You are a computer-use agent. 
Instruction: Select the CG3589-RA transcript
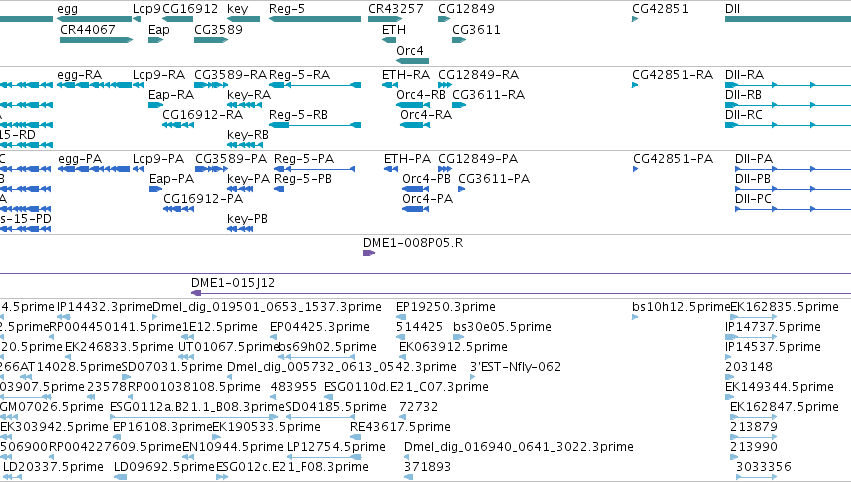211,85
